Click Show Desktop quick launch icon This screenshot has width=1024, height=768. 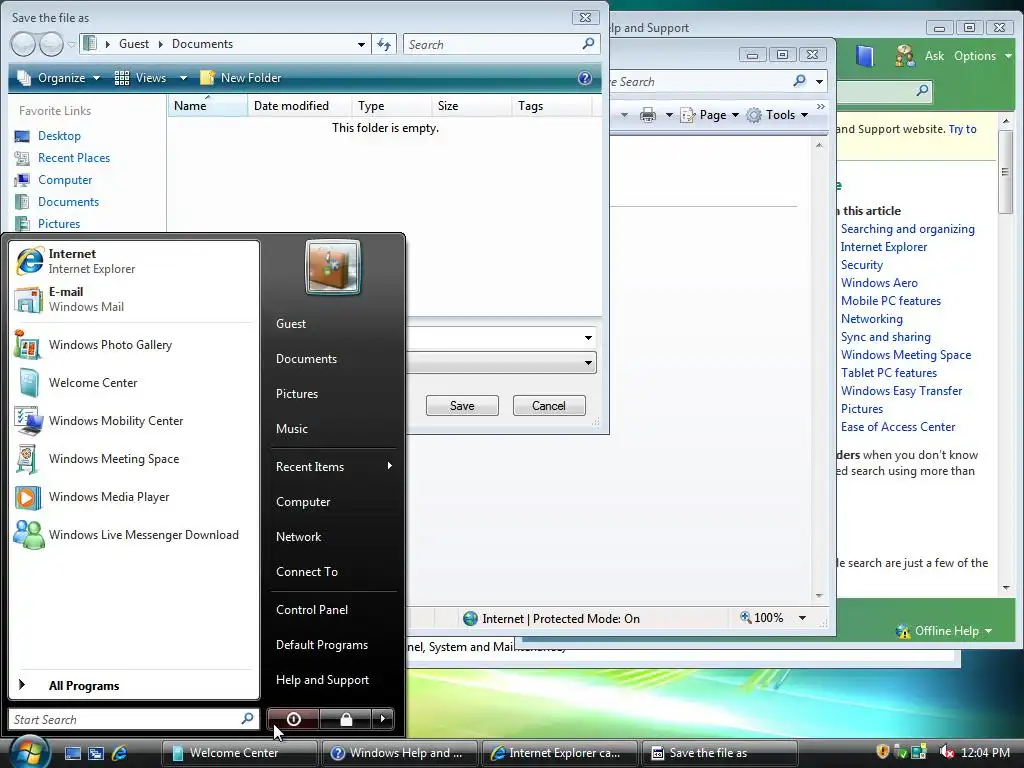point(72,753)
